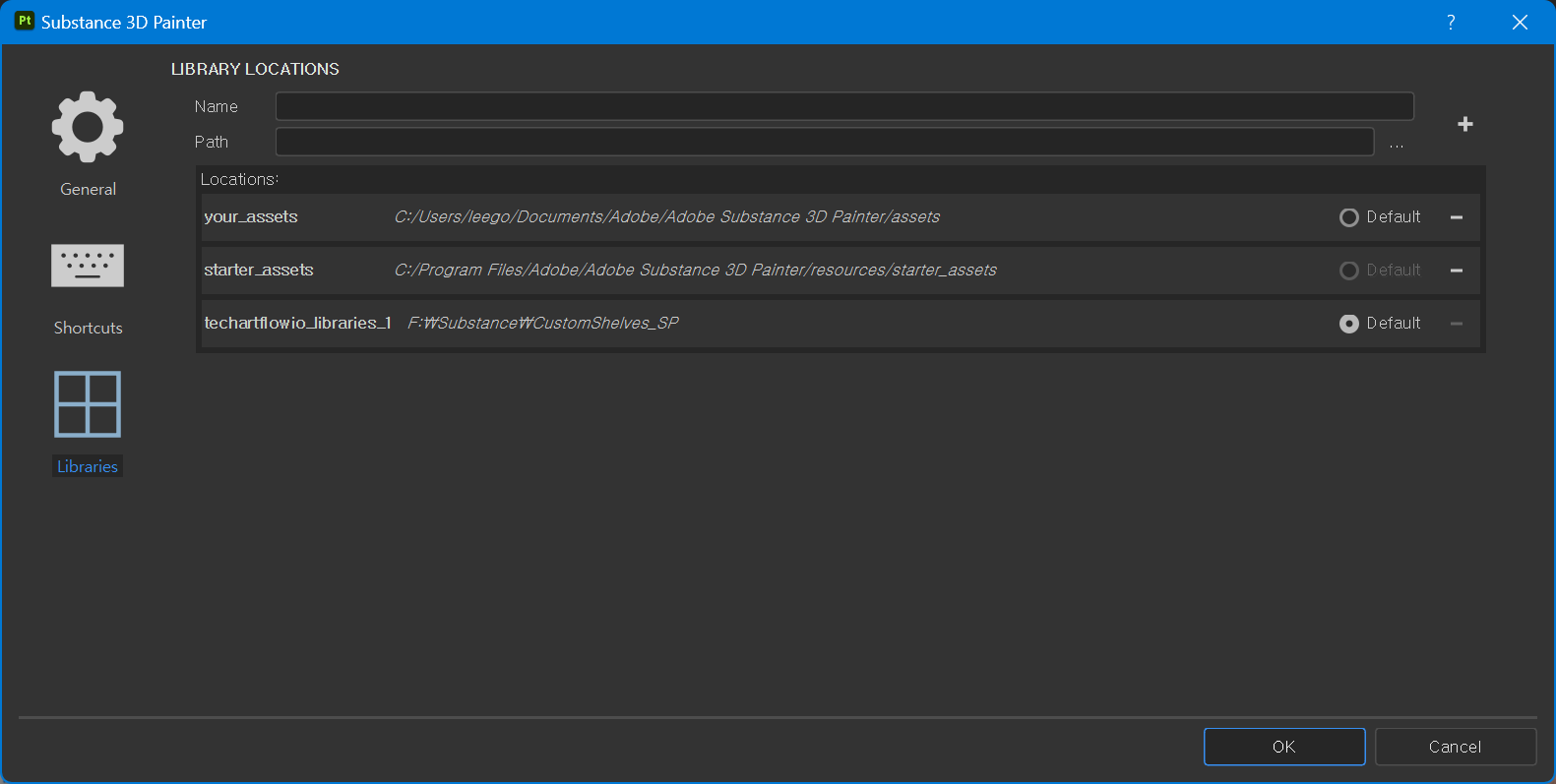This screenshot has width=1556, height=784.
Task: Click the Locations: list label
Action: click(x=240, y=179)
